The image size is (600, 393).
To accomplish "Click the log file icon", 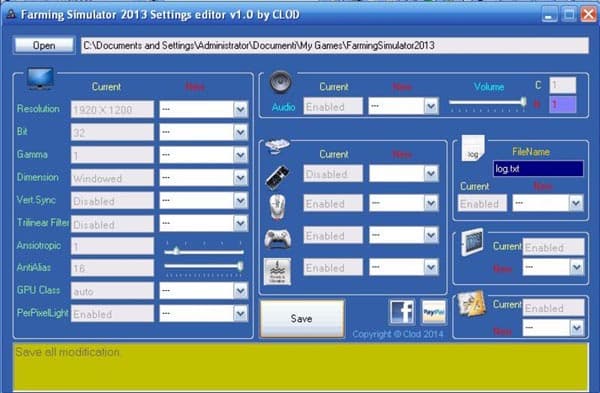I will pos(473,148).
